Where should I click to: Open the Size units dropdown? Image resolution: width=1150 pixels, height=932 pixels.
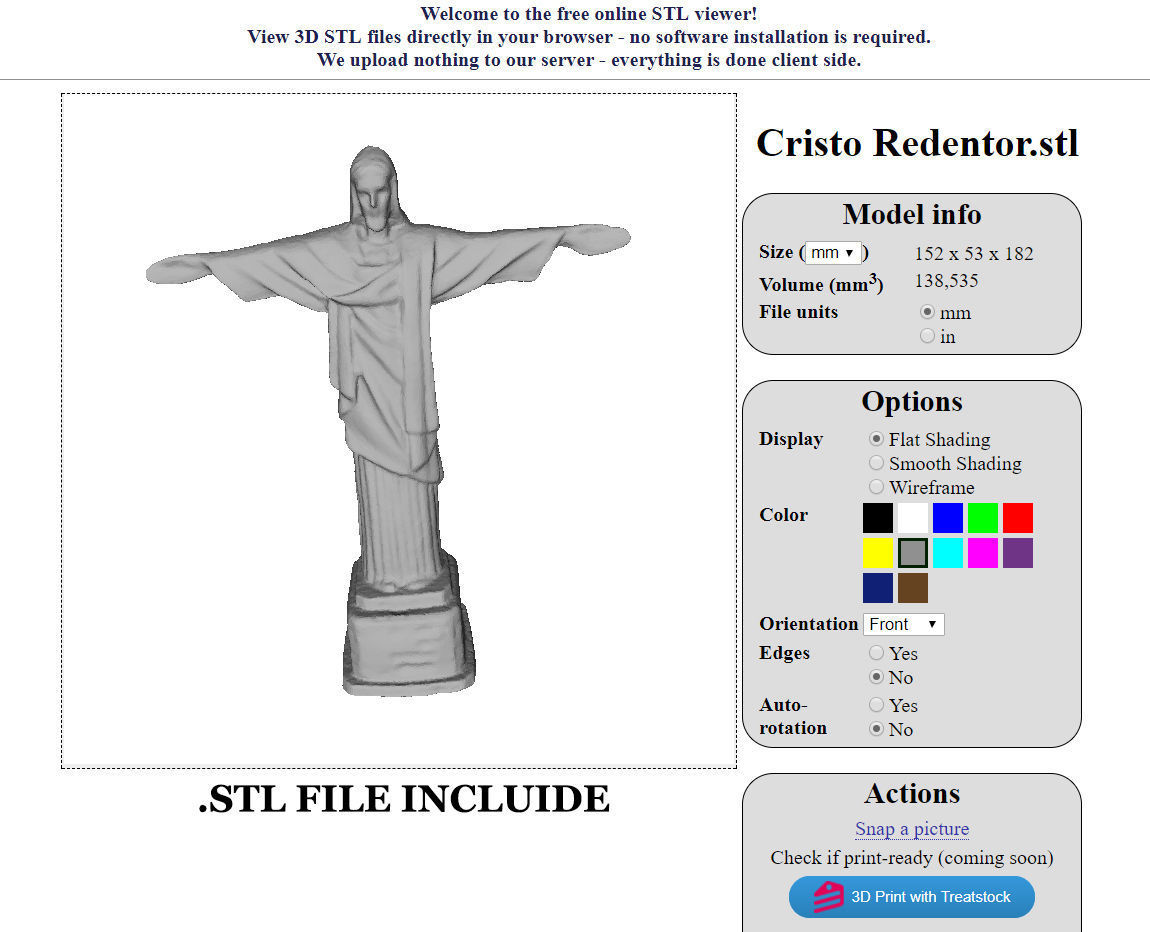point(833,252)
